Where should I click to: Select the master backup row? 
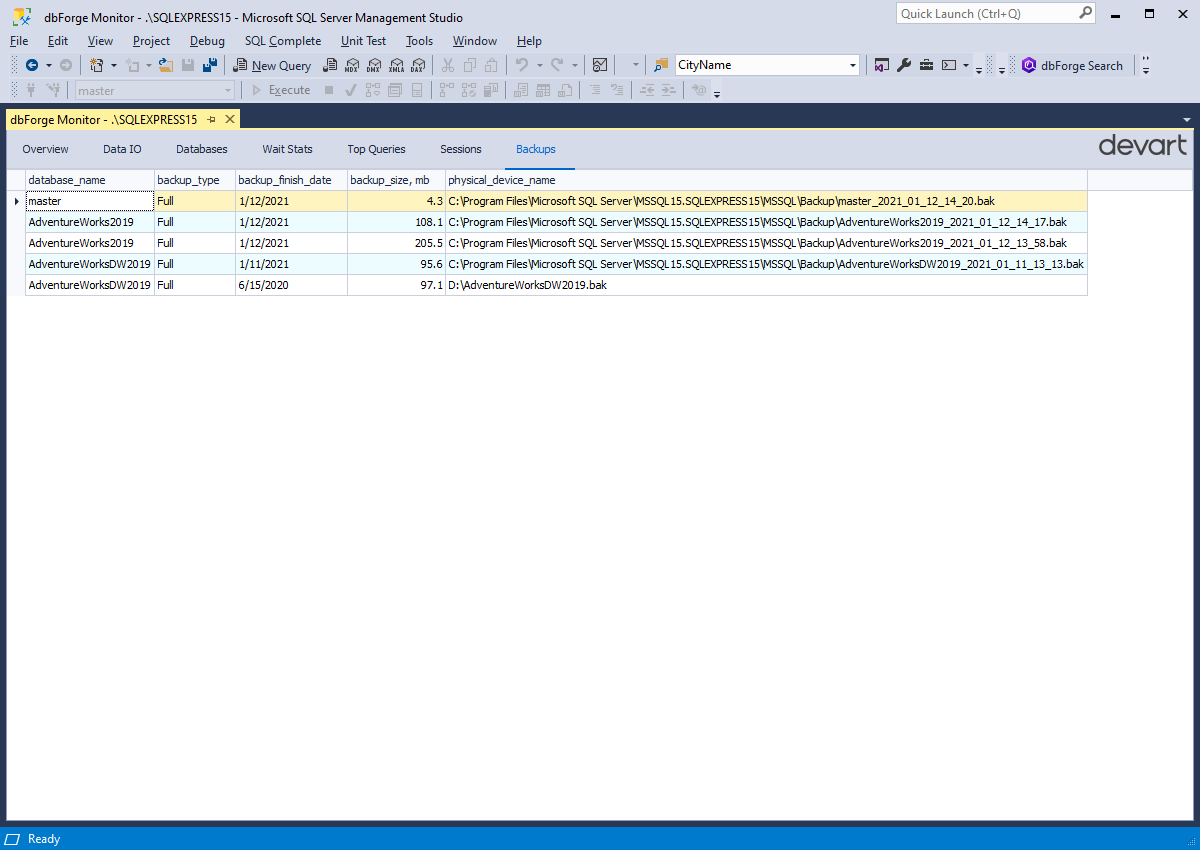90,200
